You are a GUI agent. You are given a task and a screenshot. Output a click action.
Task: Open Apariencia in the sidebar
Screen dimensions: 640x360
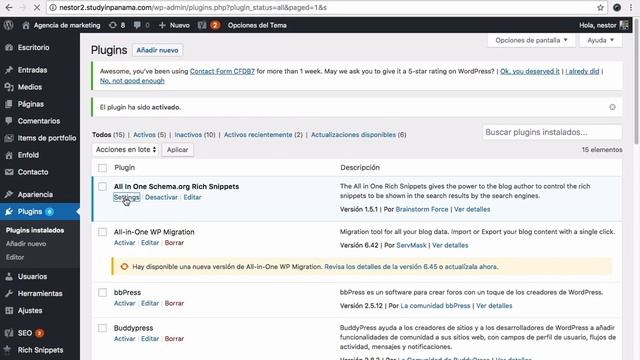coord(35,194)
